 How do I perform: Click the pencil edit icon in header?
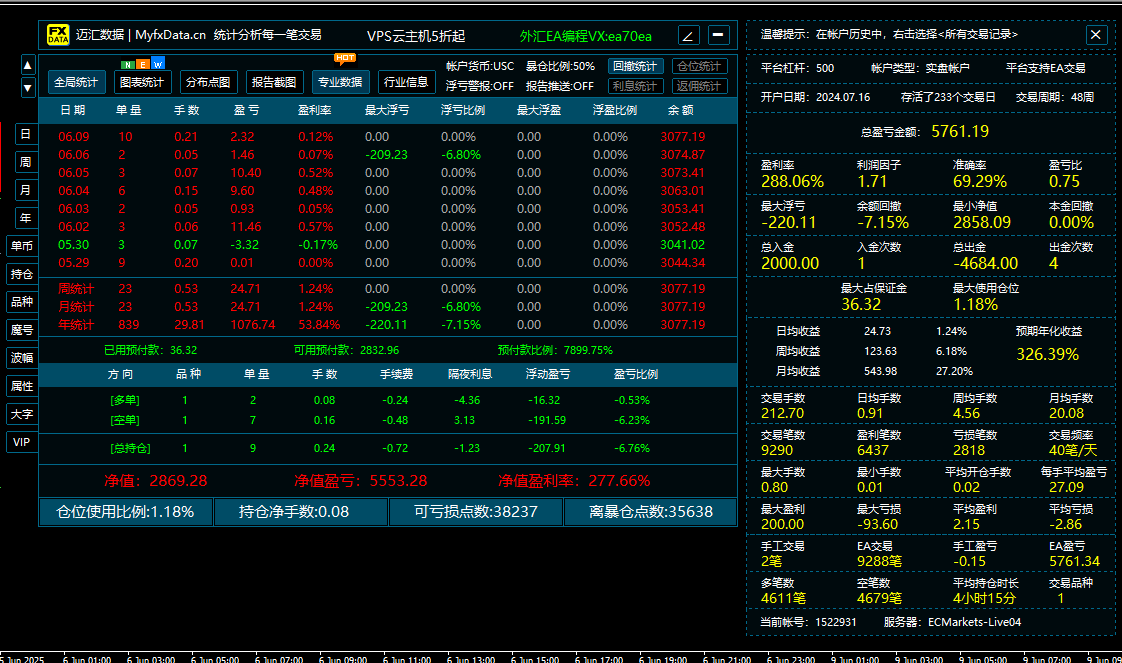[x=688, y=35]
